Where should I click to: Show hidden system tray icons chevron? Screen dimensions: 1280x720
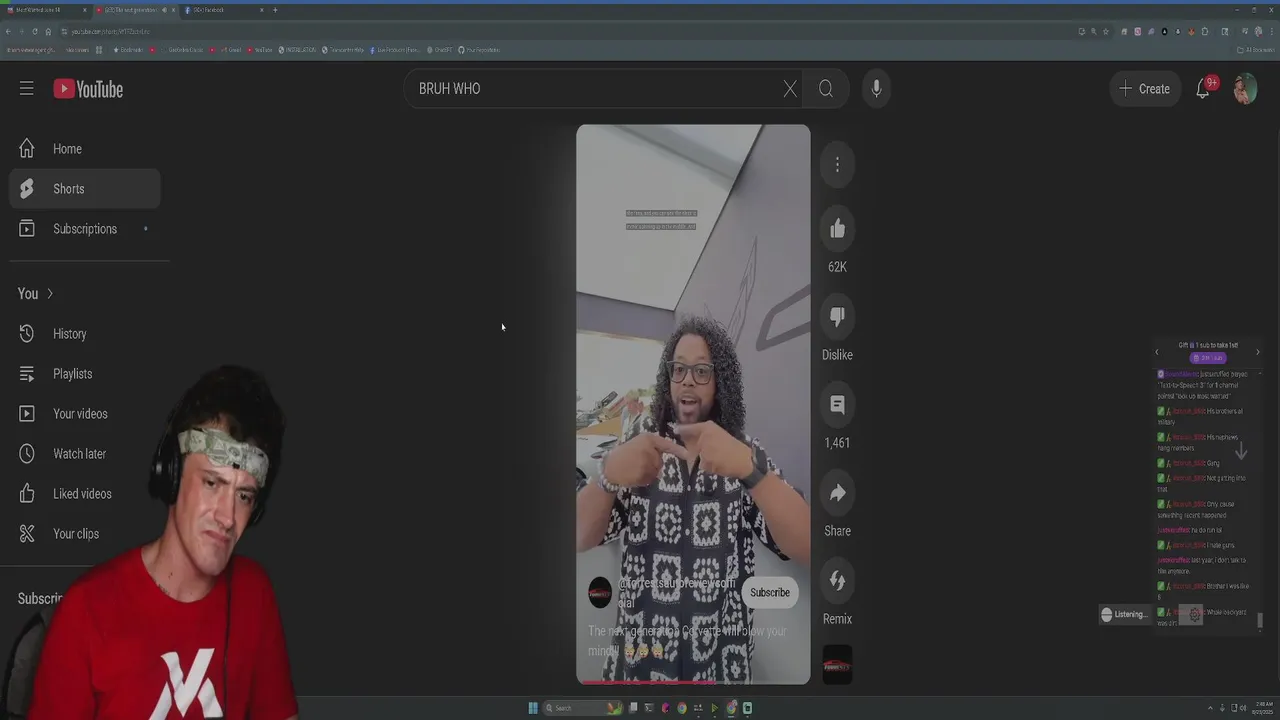[x=1210, y=708]
